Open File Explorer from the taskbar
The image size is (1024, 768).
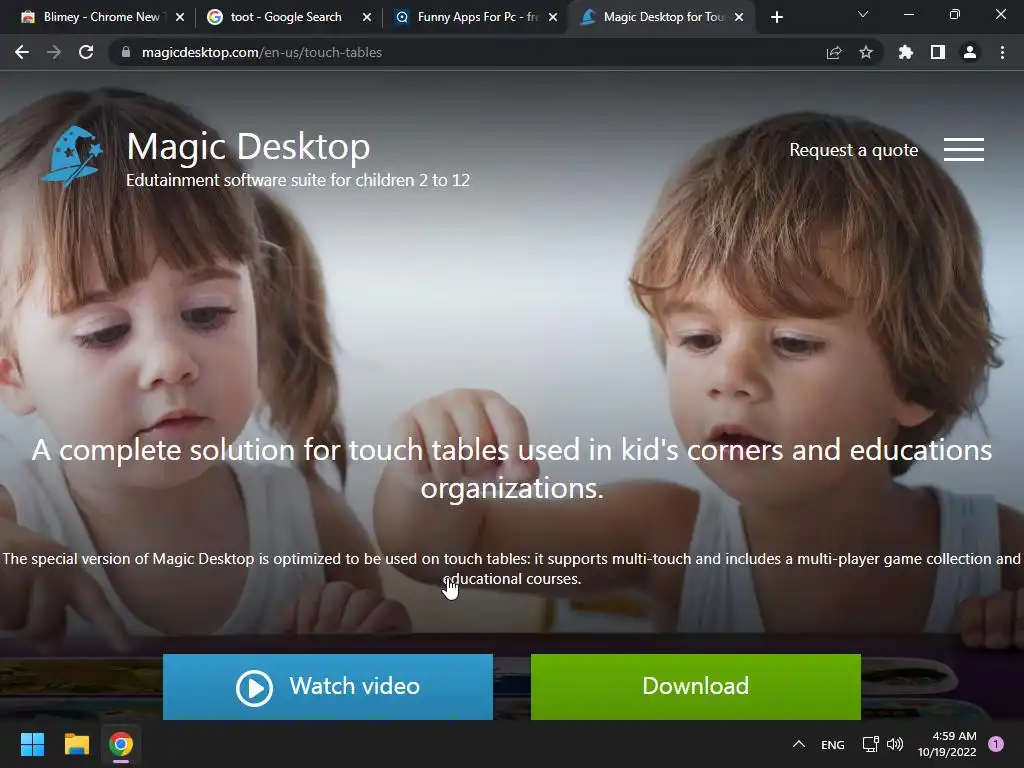pos(76,744)
